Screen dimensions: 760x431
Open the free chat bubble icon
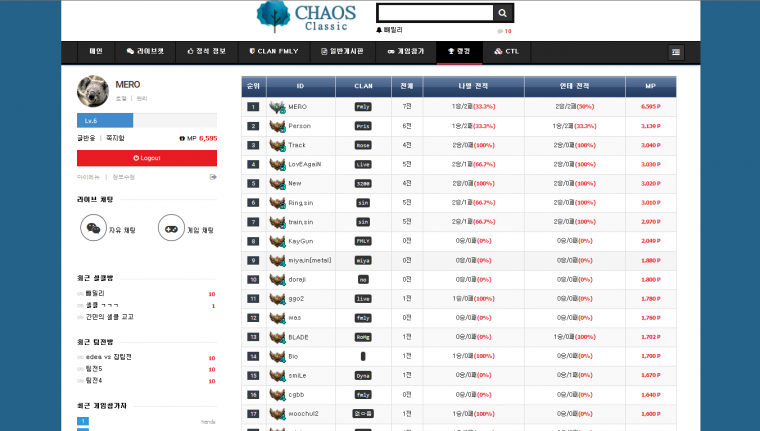94,228
